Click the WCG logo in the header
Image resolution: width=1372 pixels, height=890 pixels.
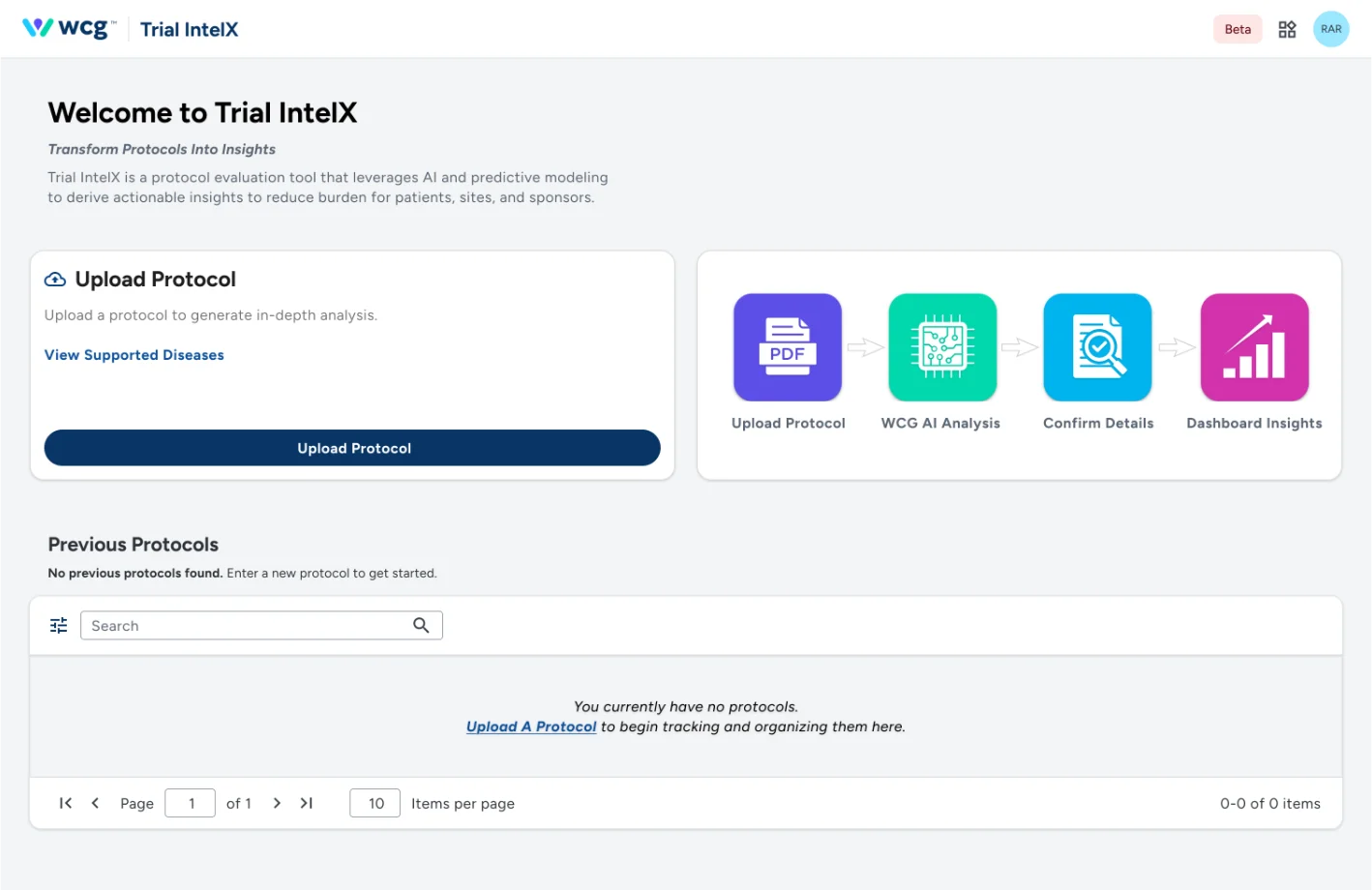[x=68, y=28]
